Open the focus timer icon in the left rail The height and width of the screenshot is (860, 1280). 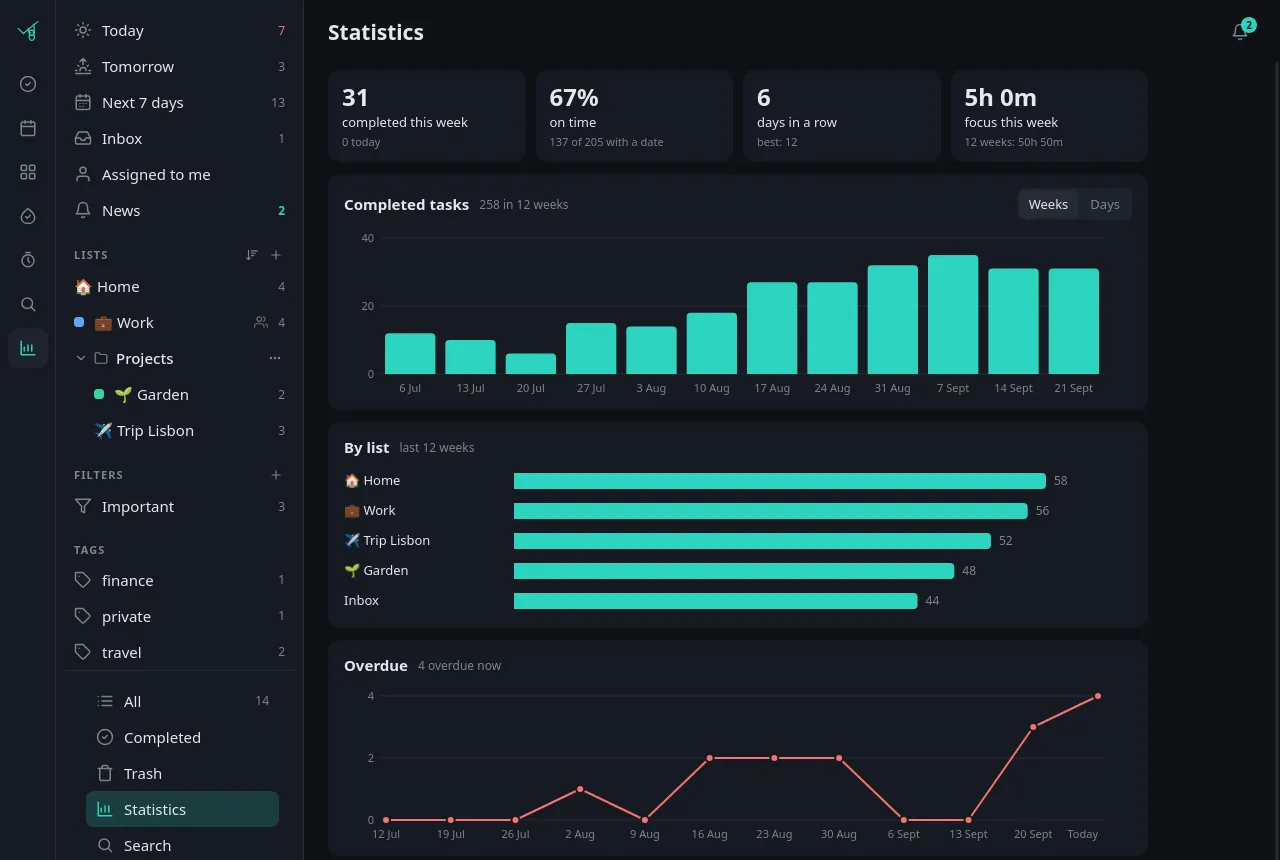click(x=28, y=260)
